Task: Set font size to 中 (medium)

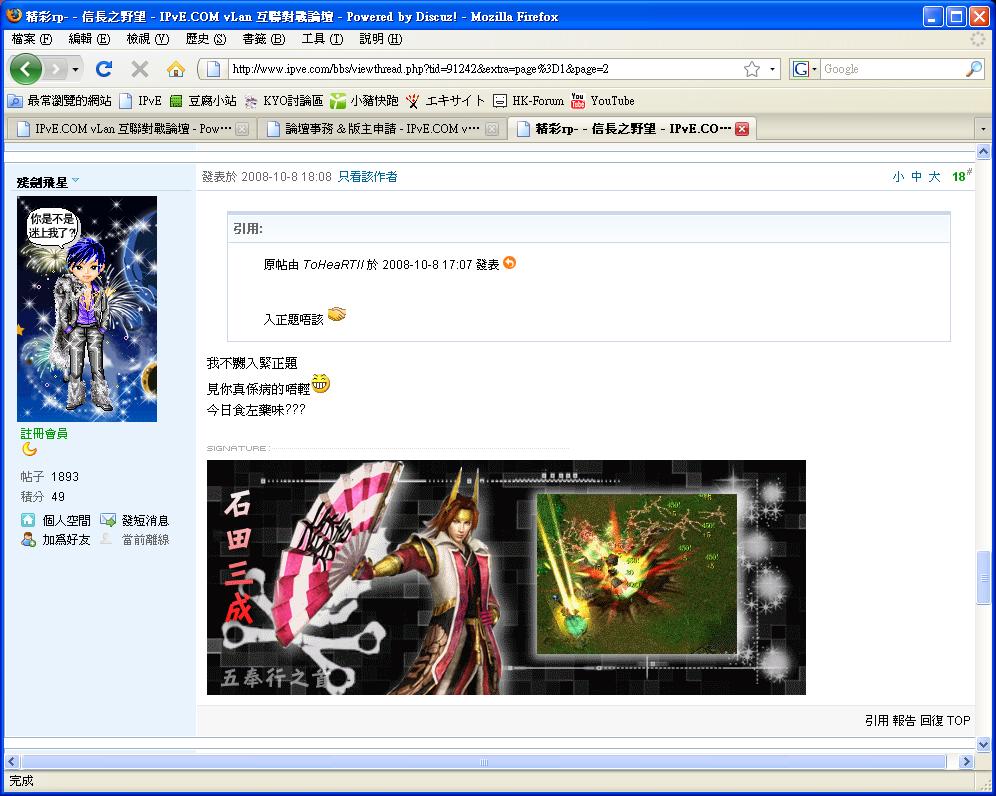Action: pyautogui.click(x=916, y=177)
